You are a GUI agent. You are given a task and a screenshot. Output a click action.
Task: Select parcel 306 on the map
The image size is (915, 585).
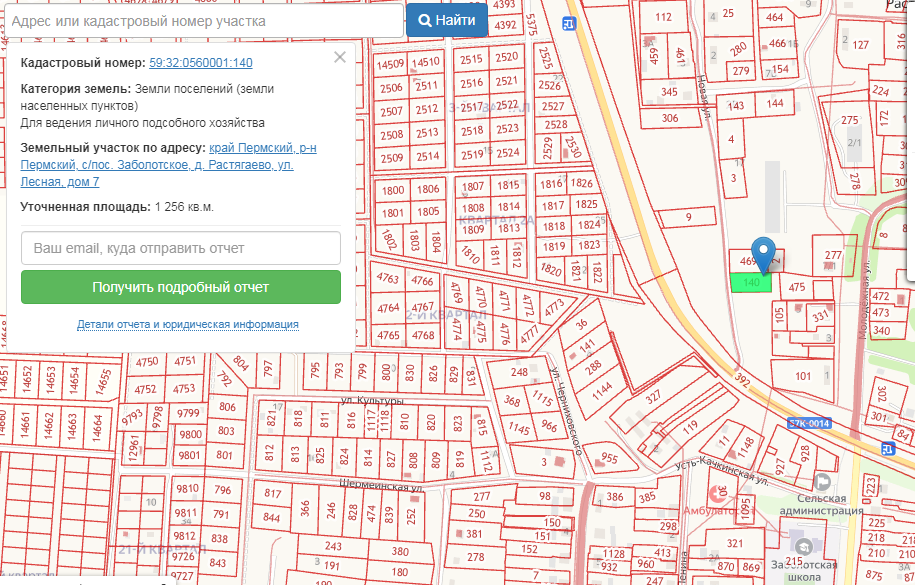point(670,118)
